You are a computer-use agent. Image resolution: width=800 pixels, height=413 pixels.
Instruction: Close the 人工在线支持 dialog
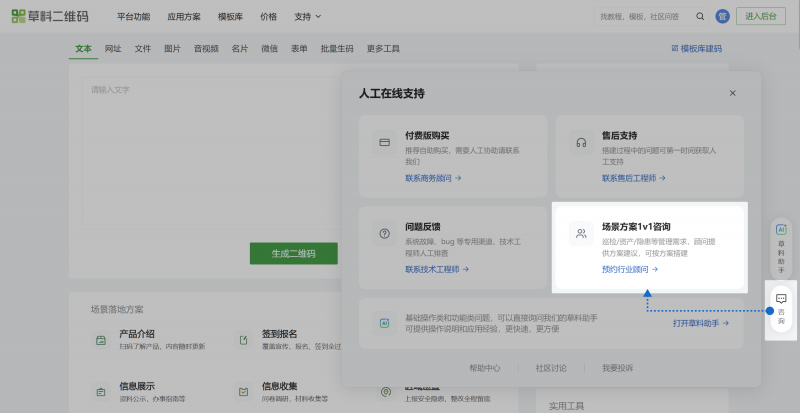[733, 93]
